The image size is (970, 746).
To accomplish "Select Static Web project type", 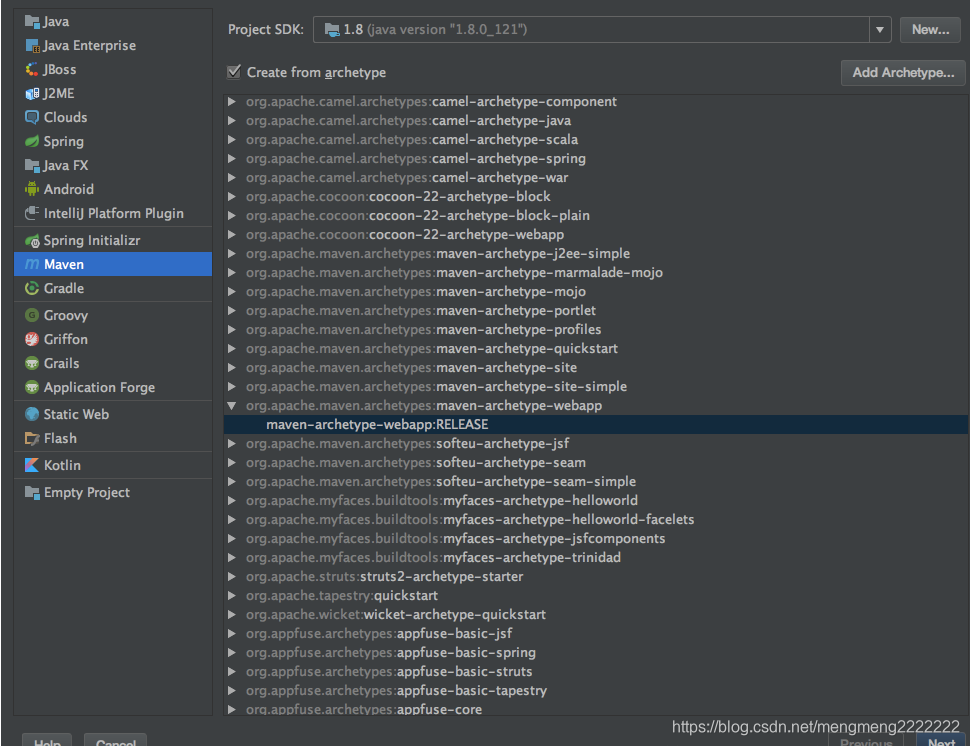I will 113,414.
